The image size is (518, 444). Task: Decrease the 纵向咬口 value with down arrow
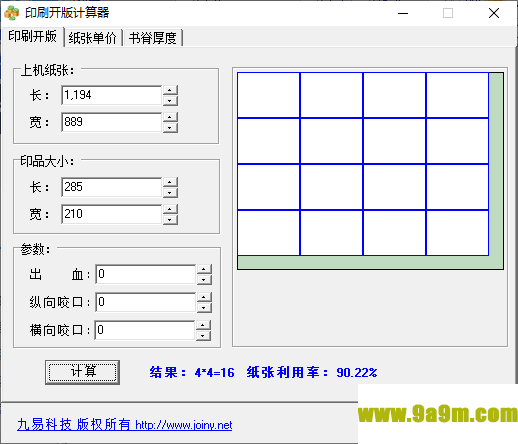click(204, 308)
